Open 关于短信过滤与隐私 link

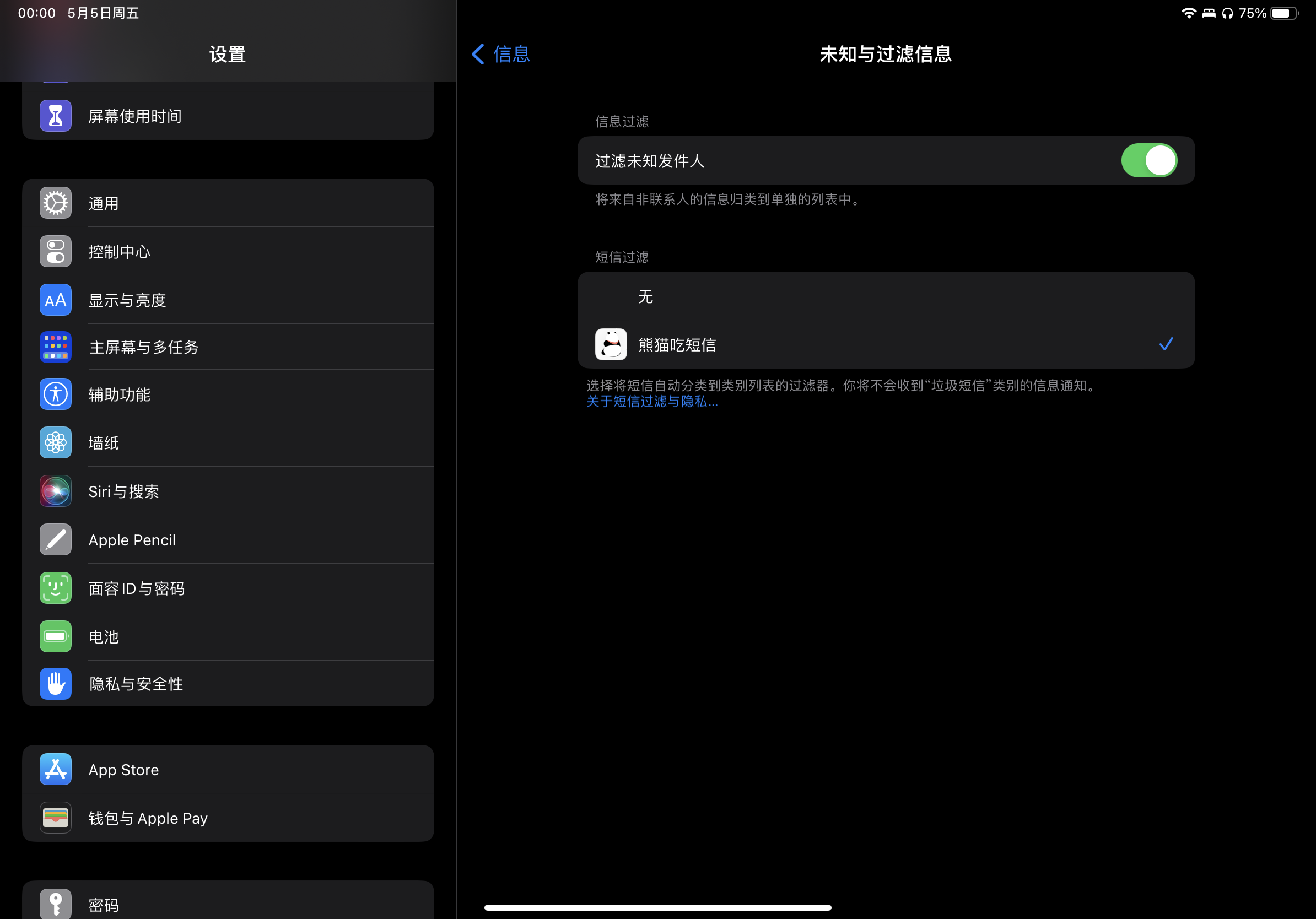pos(652,402)
